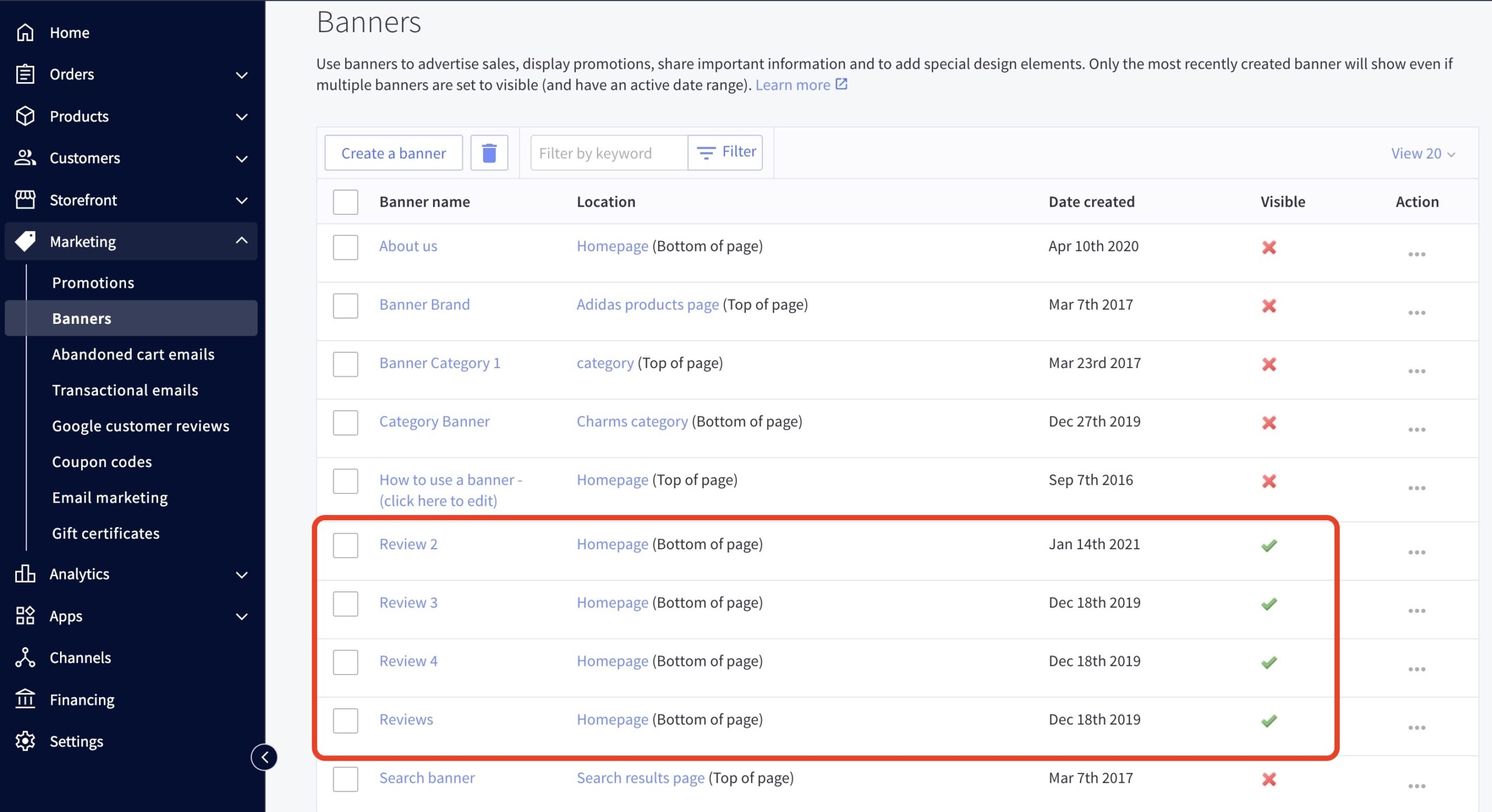The width and height of the screenshot is (1492, 812).
Task: Open Coupon codes in sidebar
Action: pos(102,461)
